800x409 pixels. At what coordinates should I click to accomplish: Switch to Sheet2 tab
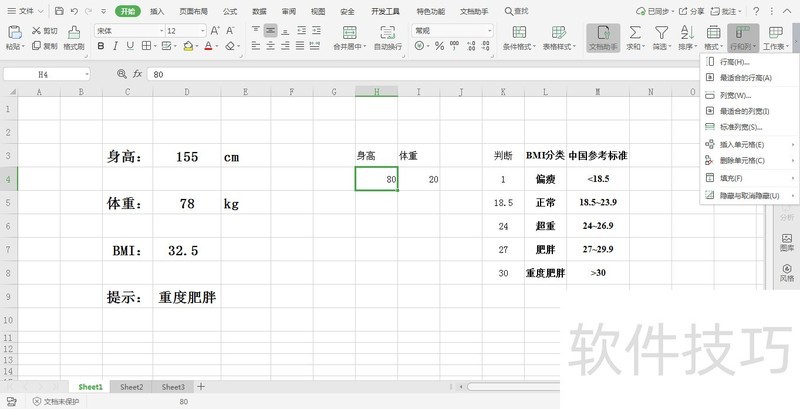(x=132, y=387)
